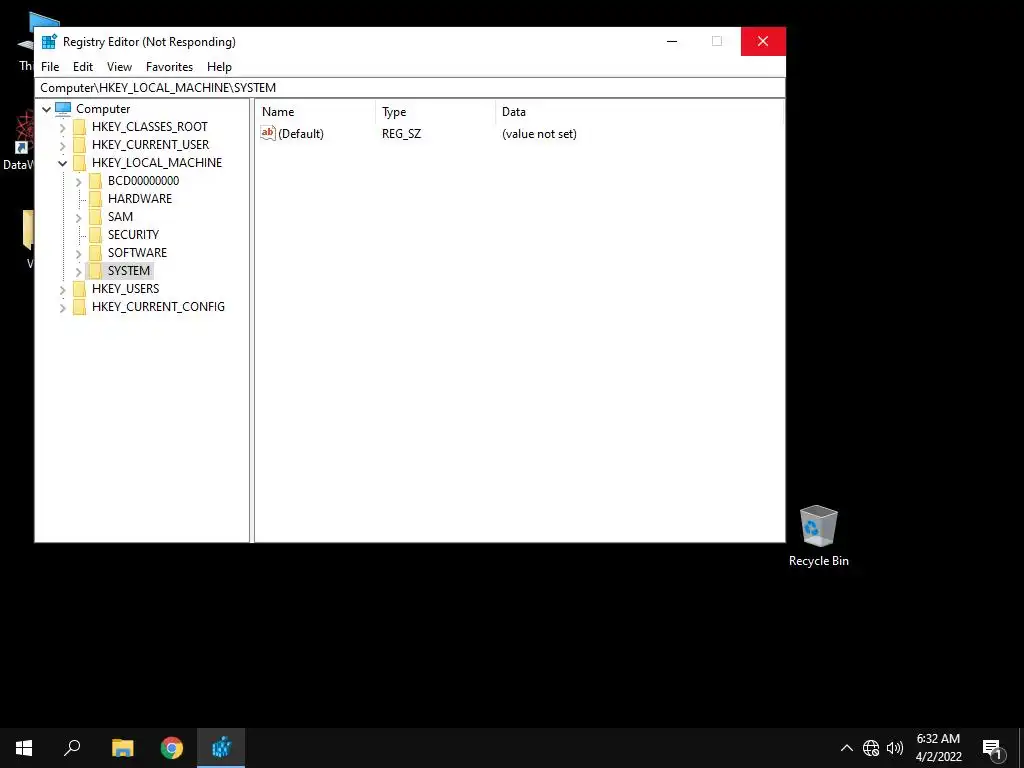Sort by the Name column header
Screen dimensions: 1024x768
pos(316,112)
